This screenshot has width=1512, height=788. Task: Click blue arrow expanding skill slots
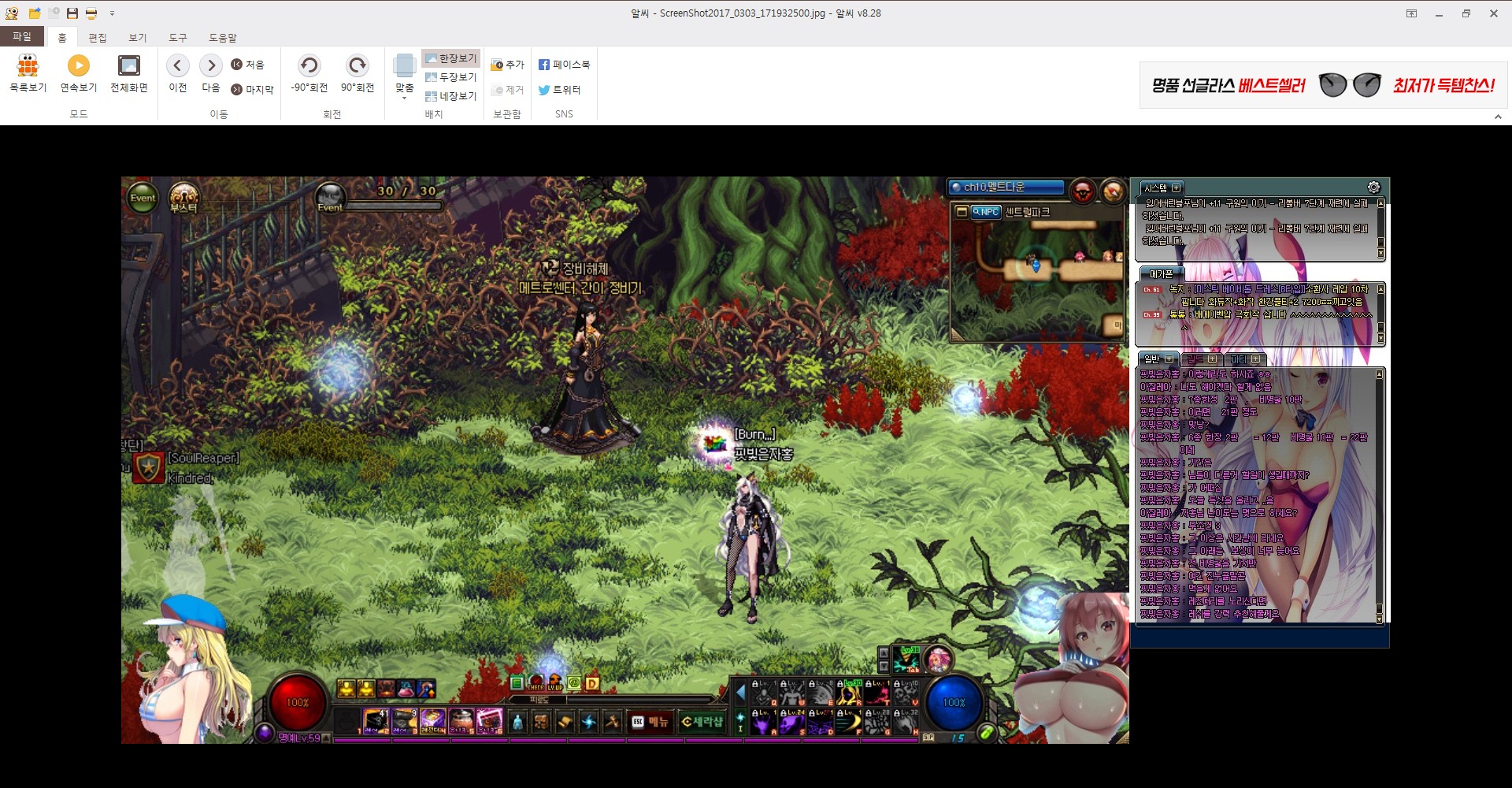(x=740, y=693)
